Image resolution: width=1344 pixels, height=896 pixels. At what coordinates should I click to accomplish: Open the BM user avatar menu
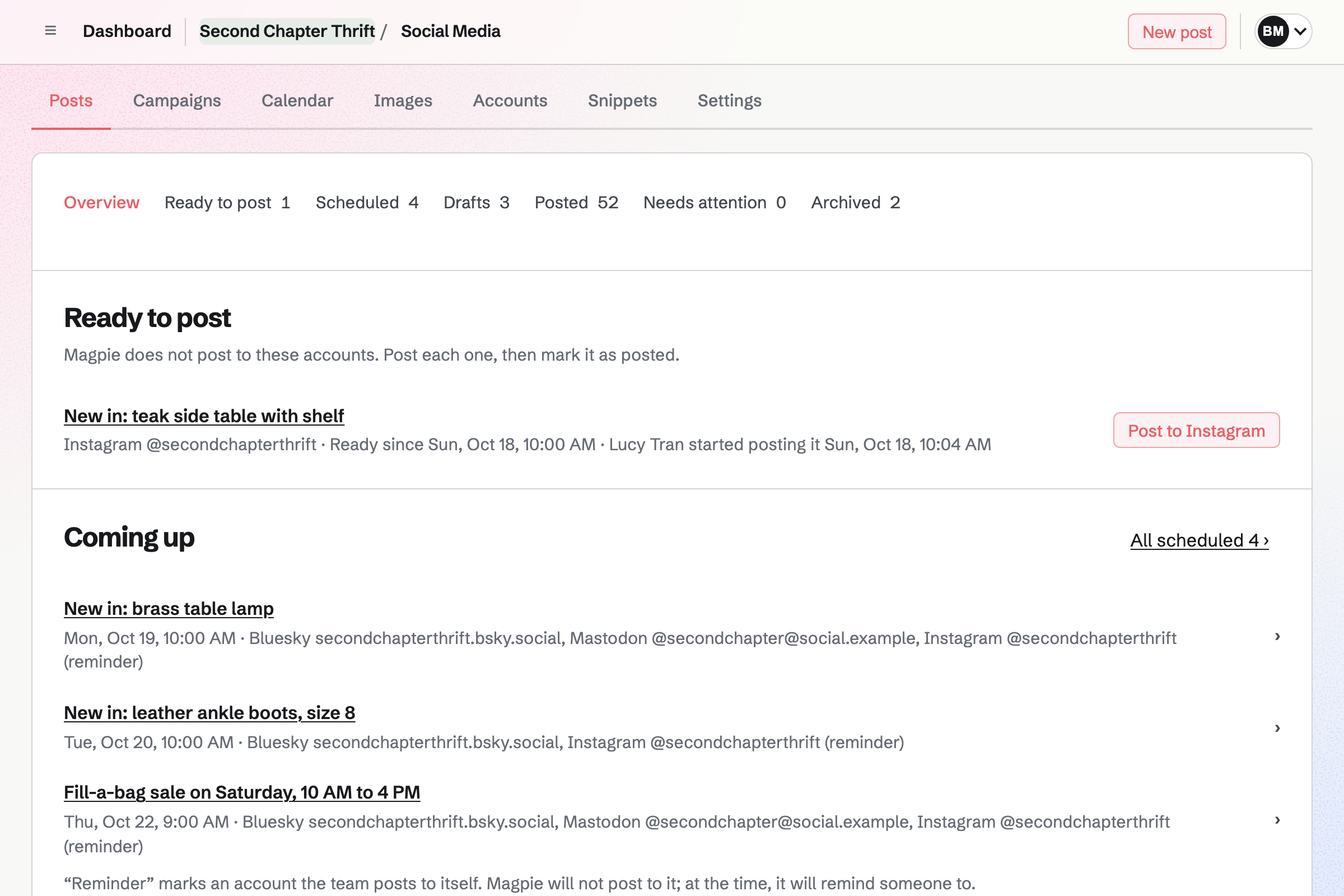pyautogui.click(x=1283, y=31)
